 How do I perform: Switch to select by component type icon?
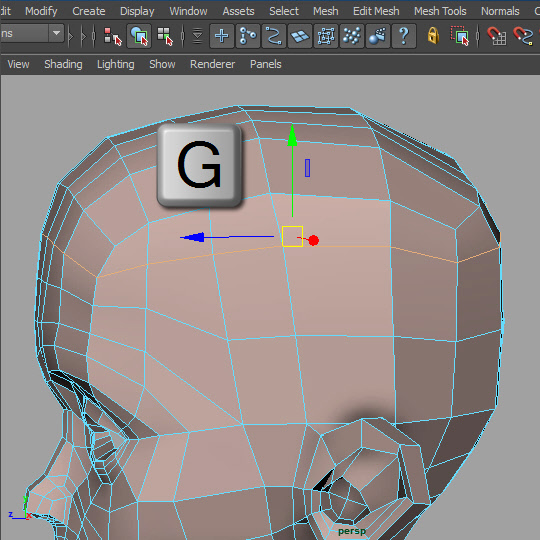point(165,36)
